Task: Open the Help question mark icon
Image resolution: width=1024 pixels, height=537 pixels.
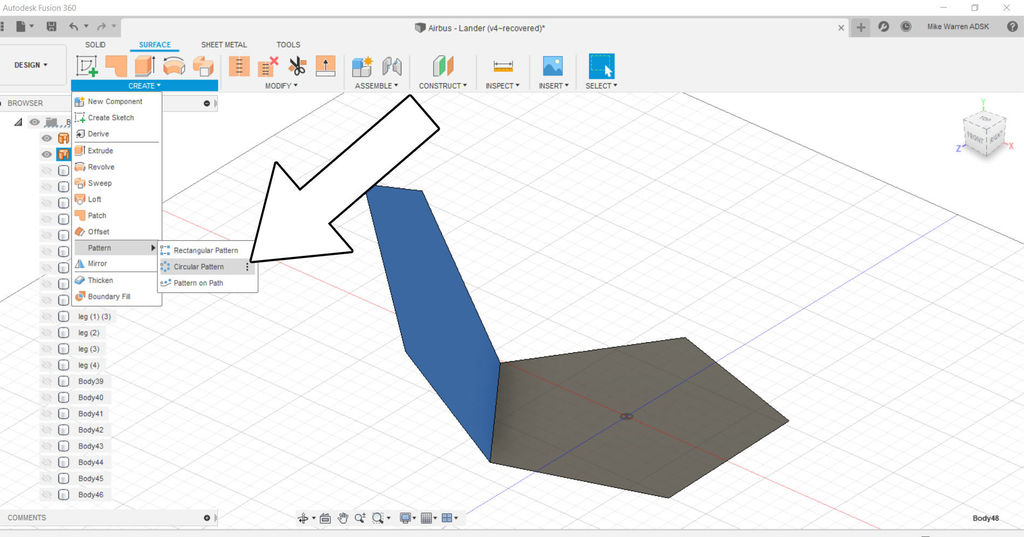Action: [x=1013, y=27]
